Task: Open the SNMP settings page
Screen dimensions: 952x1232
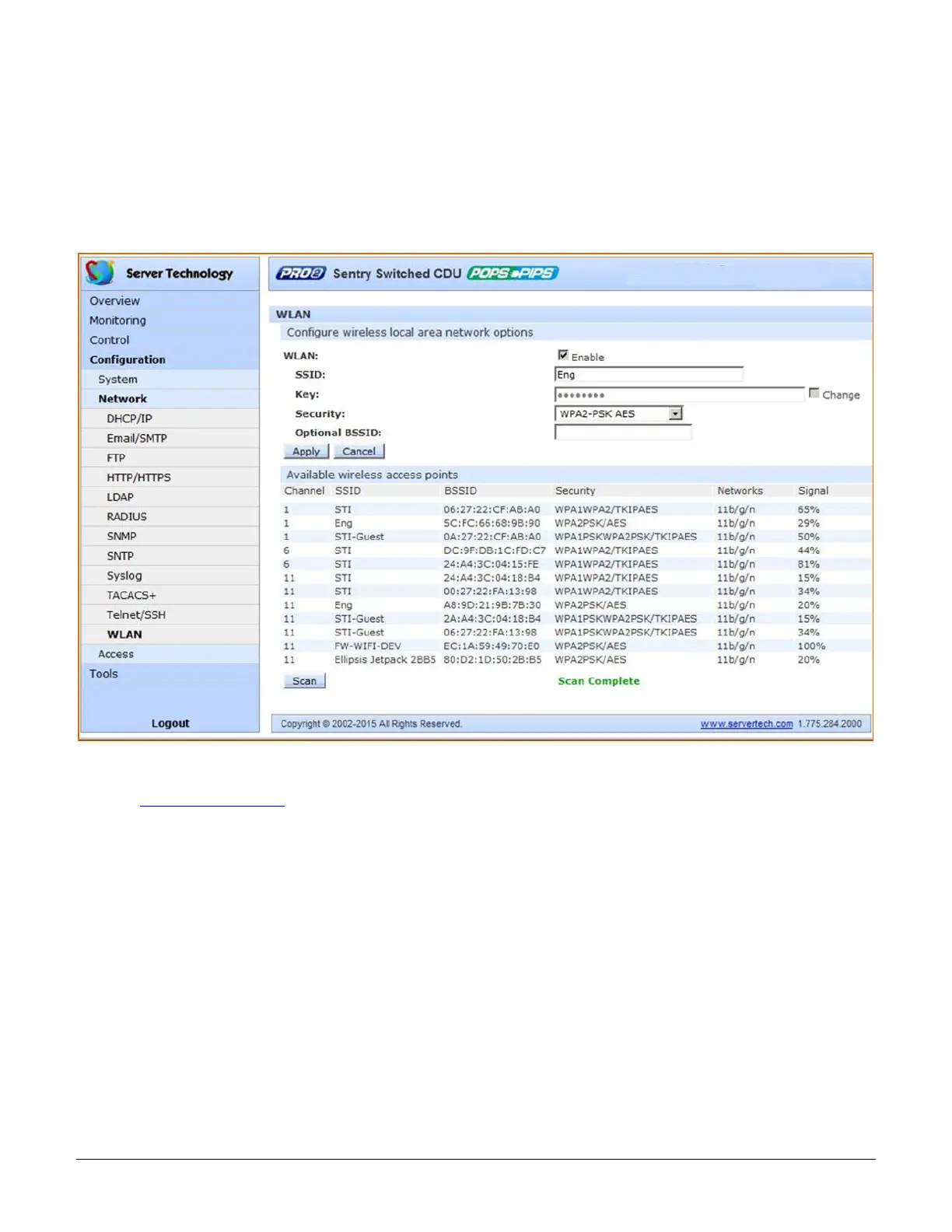Action: click(x=121, y=536)
